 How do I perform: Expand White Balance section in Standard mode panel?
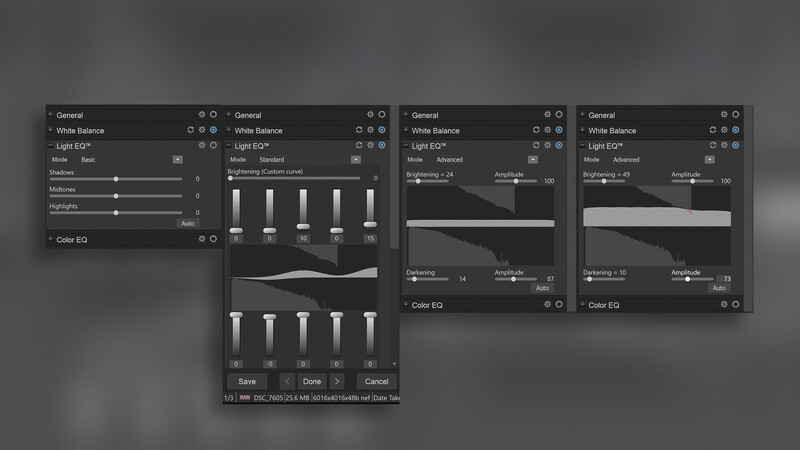(x=229, y=130)
